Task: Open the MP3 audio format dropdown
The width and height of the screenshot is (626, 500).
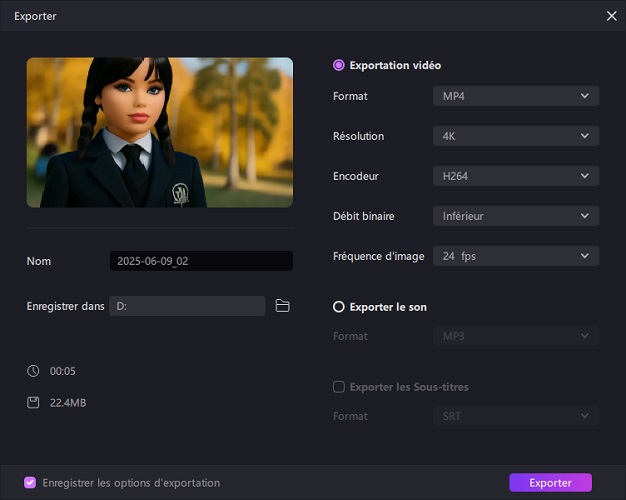Action: tap(515, 336)
